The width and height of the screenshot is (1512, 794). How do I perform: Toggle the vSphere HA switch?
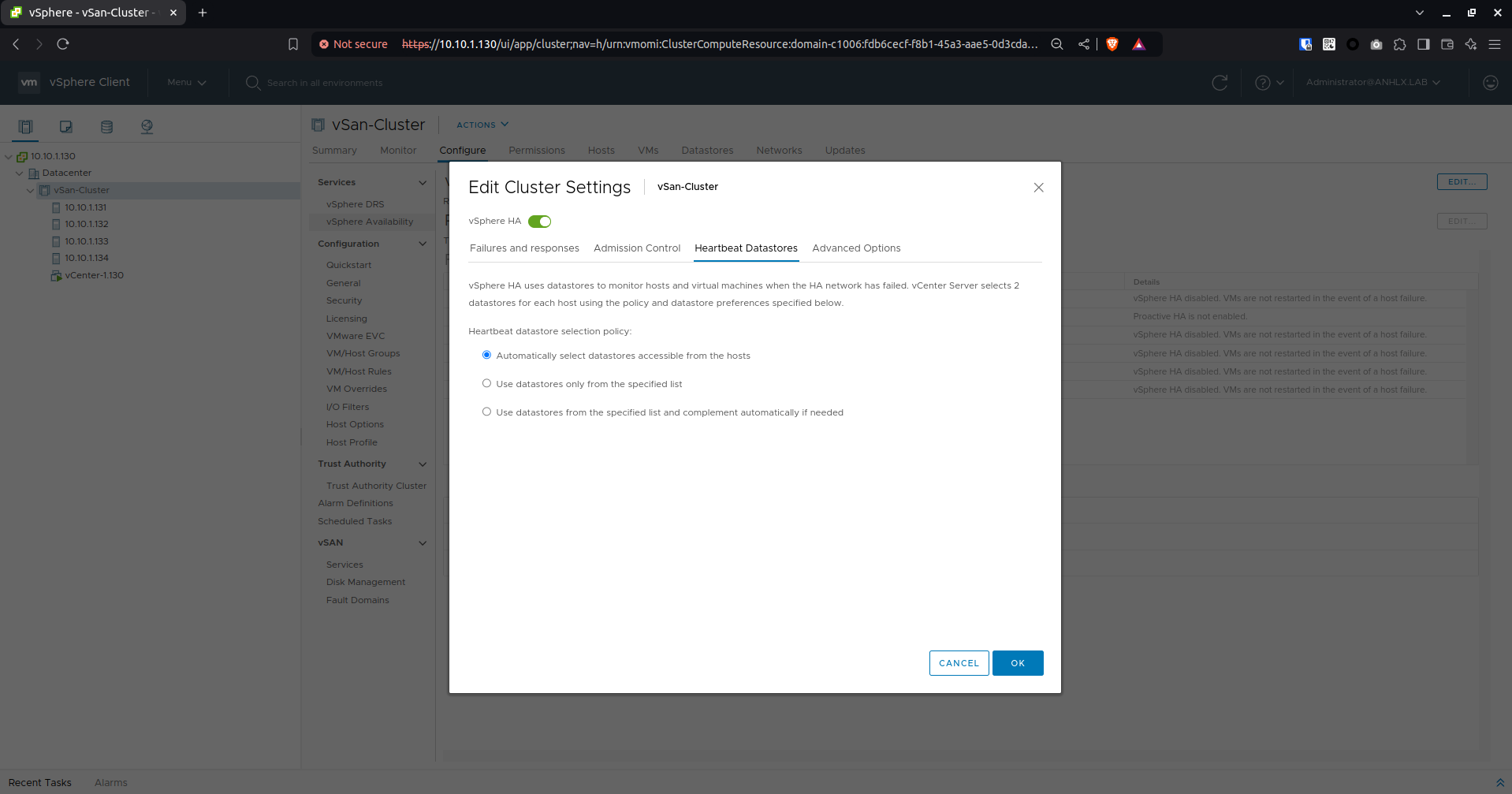point(539,222)
